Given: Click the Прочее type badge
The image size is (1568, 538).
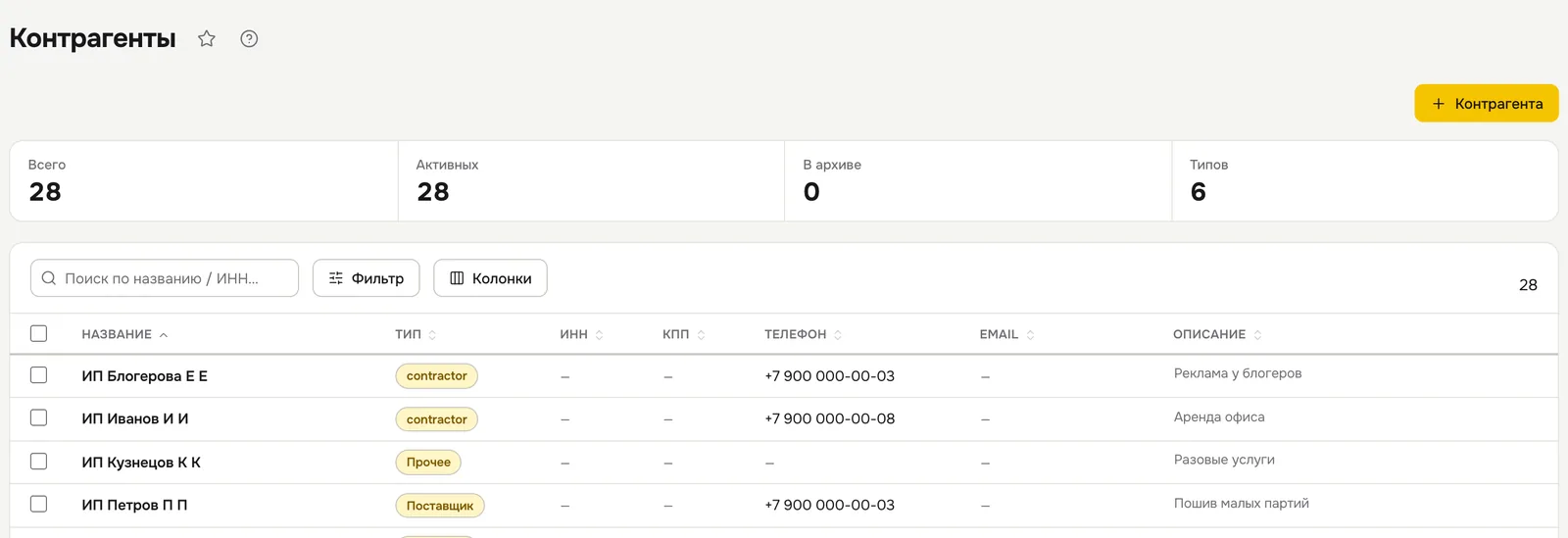Looking at the screenshot, I should point(428,463).
